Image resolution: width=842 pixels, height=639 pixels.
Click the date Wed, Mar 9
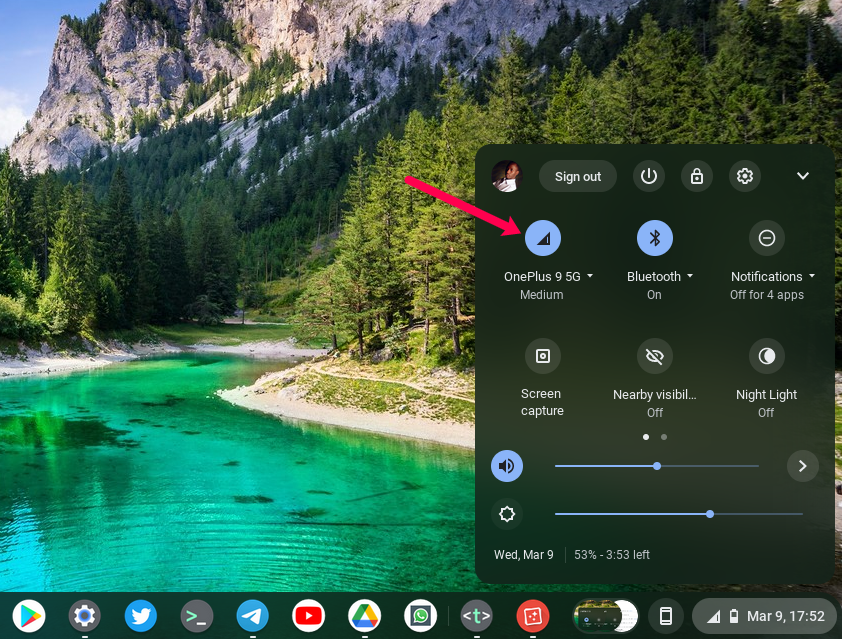tap(524, 555)
